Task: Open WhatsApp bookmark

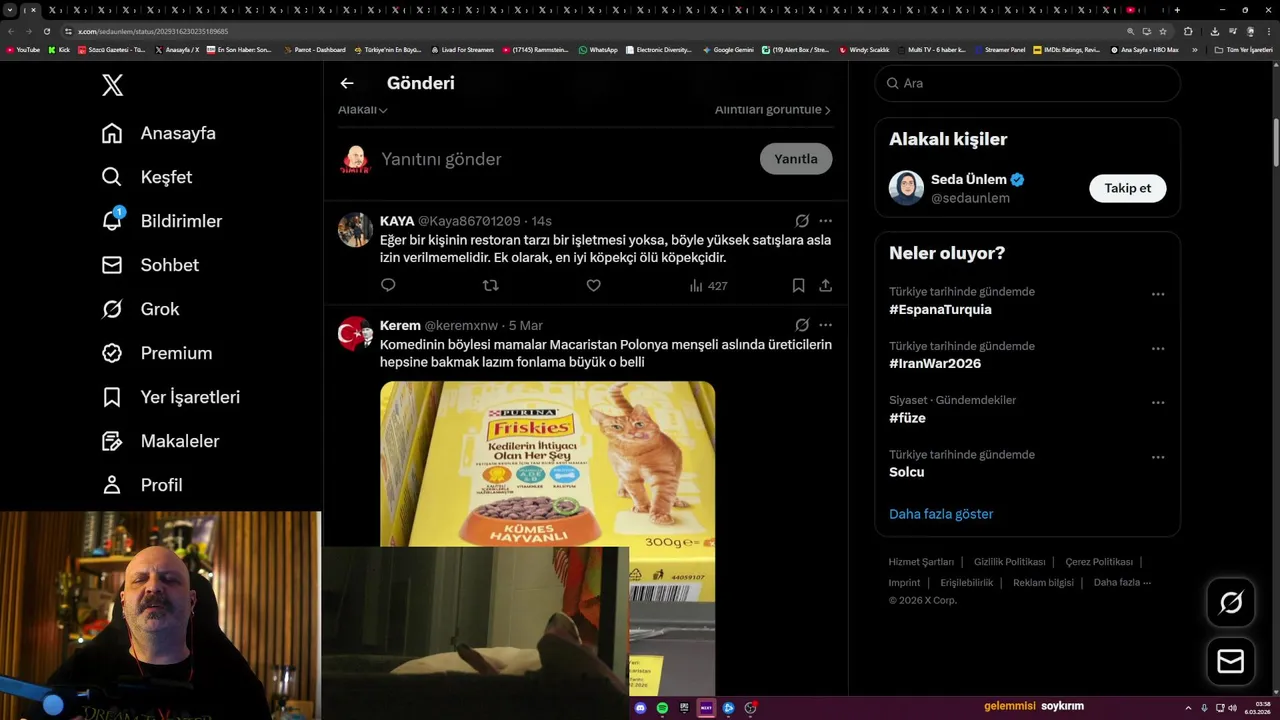Action: 598,49
